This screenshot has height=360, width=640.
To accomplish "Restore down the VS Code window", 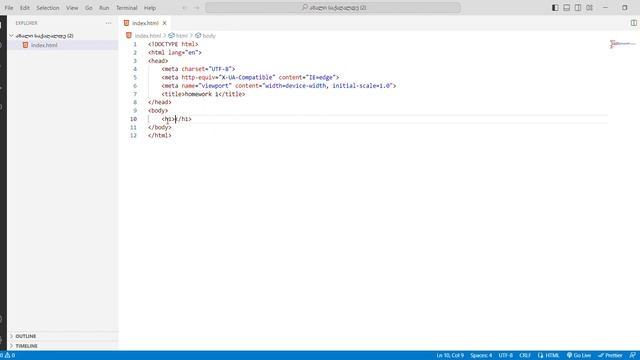I will click(x=624, y=8).
